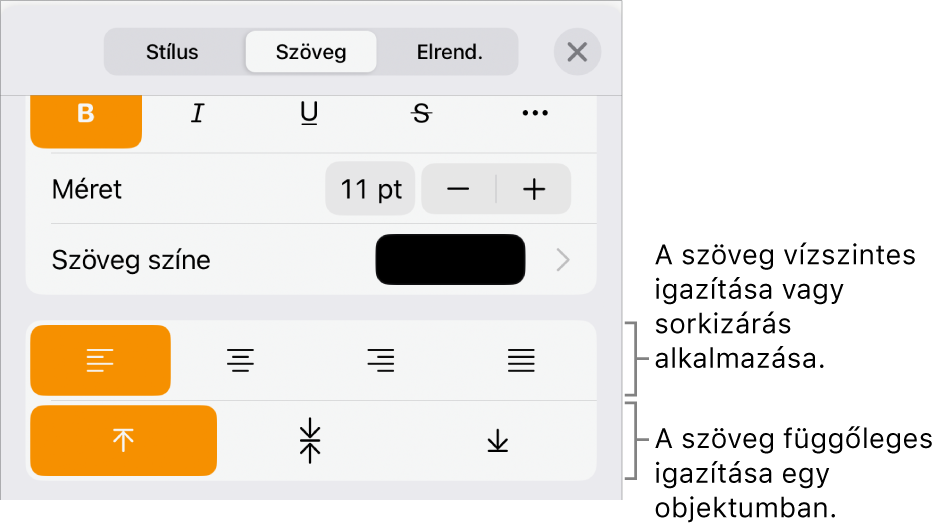Align text to the right
This screenshot has height=529, width=944.
pyautogui.click(x=380, y=360)
